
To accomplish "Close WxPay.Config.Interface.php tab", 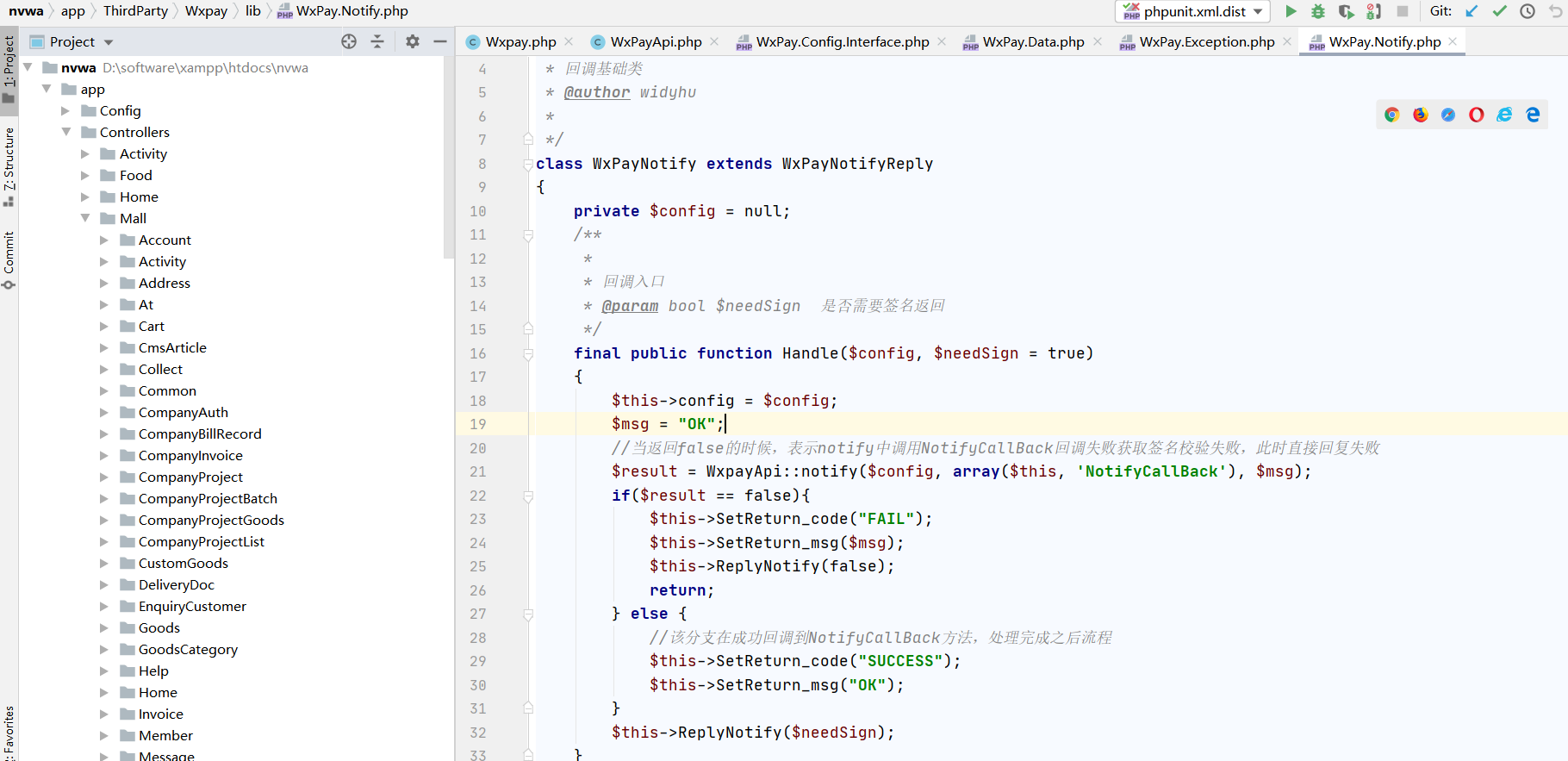I will [x=942, y=41].
